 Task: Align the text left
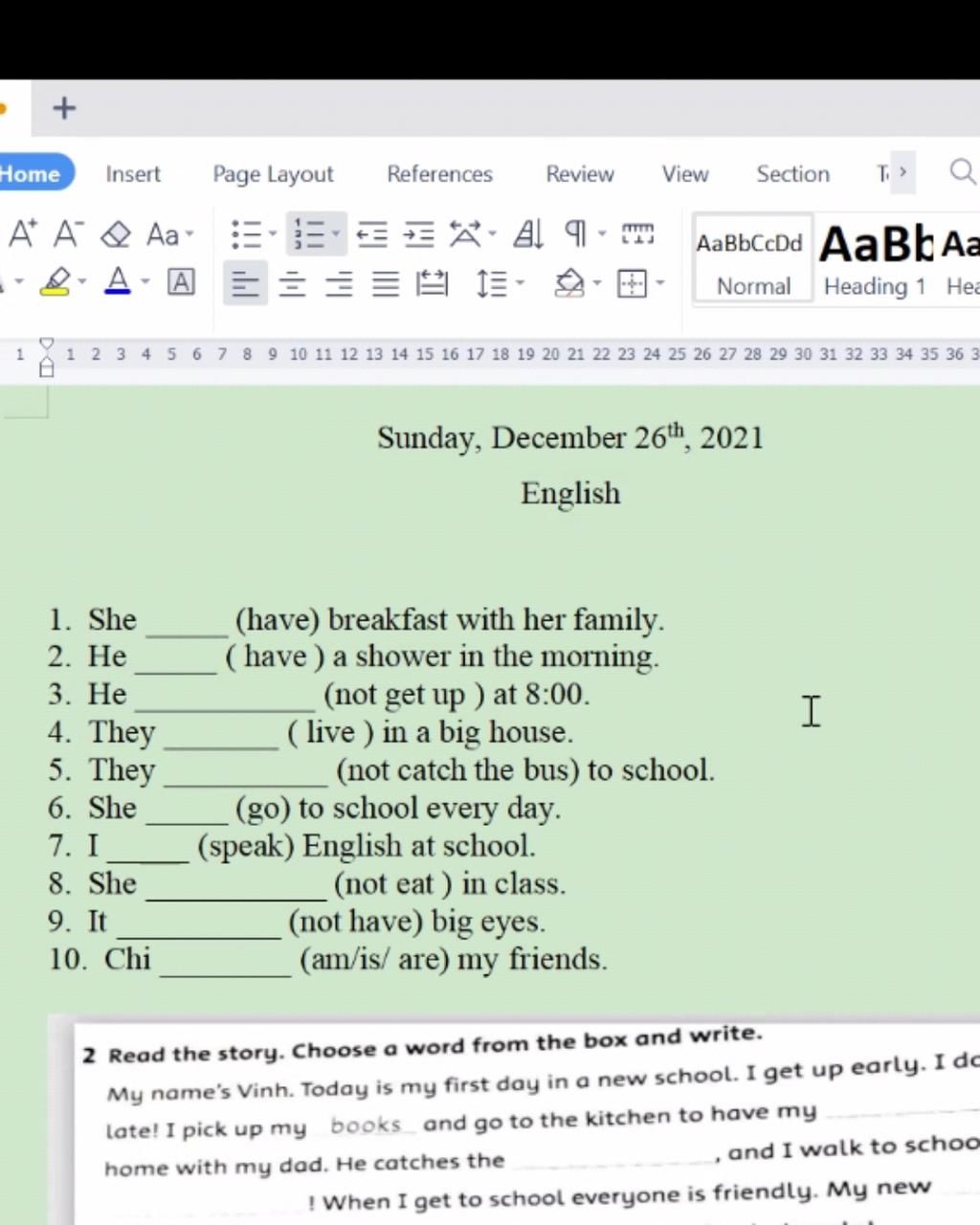coord(245,283)
